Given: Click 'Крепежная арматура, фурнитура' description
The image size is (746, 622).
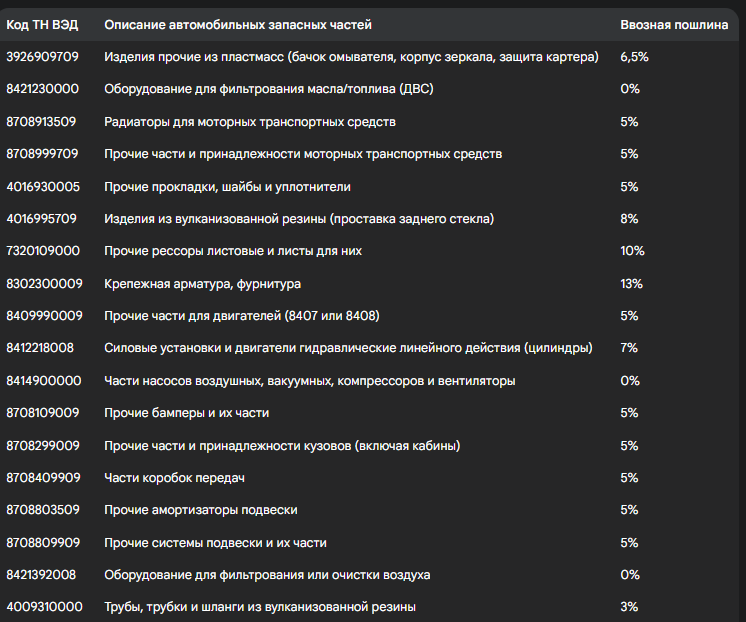Looking at the screenshot, I should 202,284.
